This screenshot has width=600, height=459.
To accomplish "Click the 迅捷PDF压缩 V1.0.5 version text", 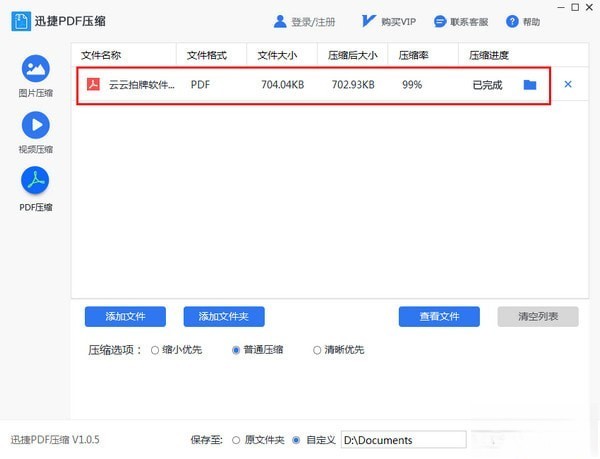I will click(x=55, y=440).
